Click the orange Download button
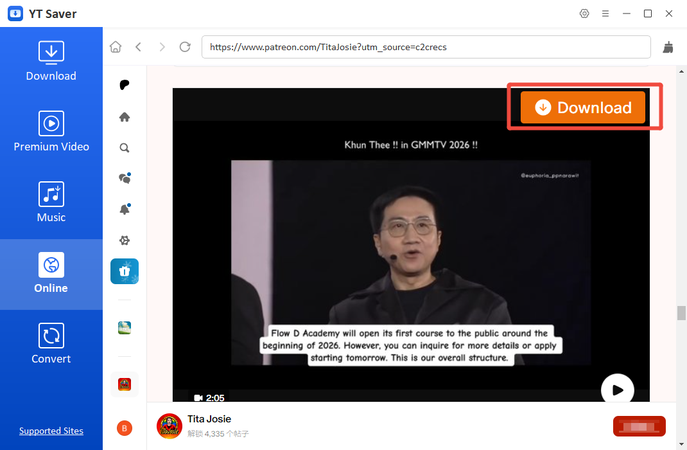The width and height of the screenshot is (687, 450). (x=583, y=107)
